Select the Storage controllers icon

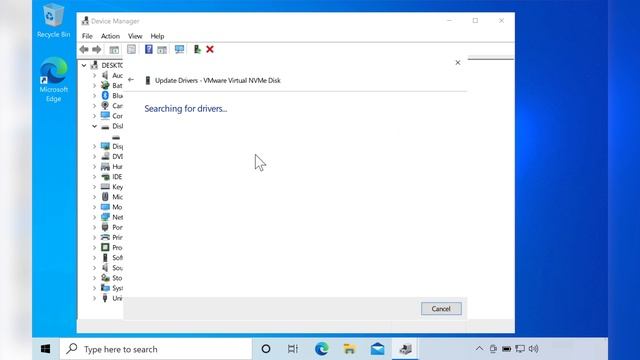[x=105, y=278]
